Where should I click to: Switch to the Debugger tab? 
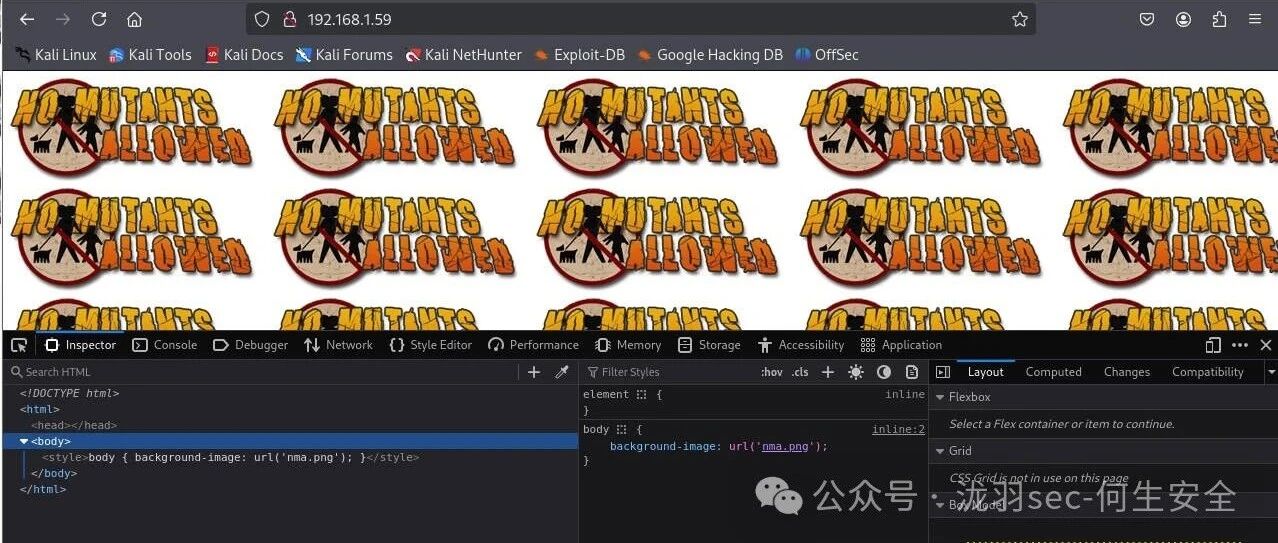(251, 345)
